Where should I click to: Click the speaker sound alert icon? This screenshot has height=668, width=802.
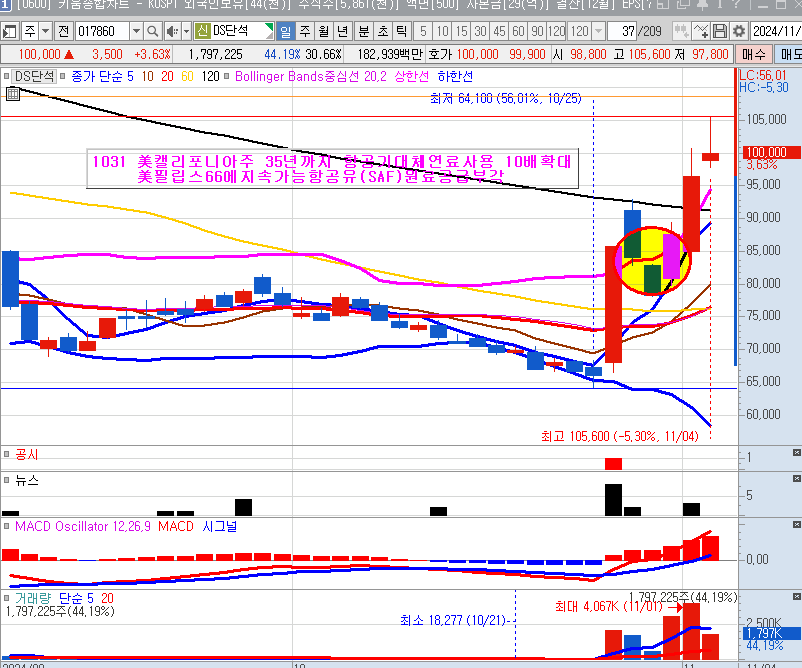(172, 32)
